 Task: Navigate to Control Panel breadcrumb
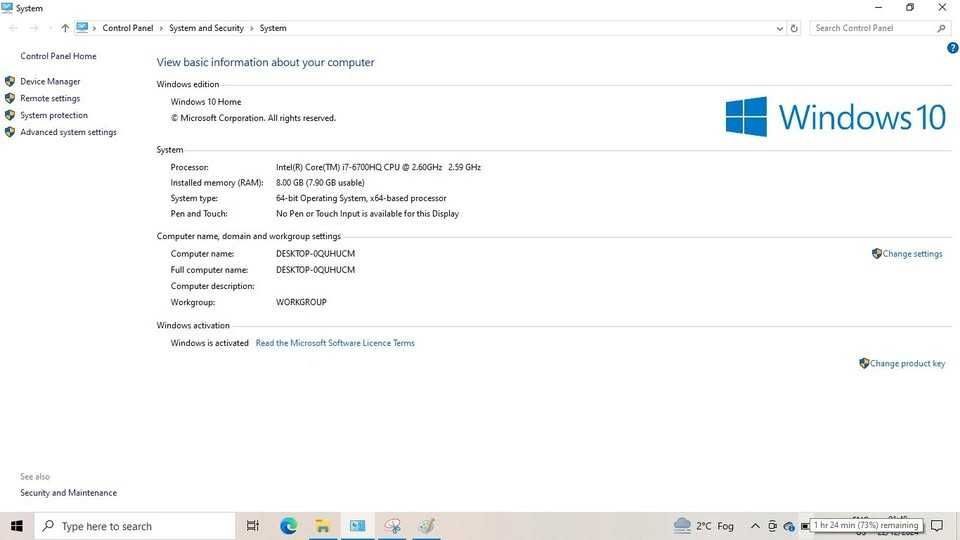[x=127, y=28]
